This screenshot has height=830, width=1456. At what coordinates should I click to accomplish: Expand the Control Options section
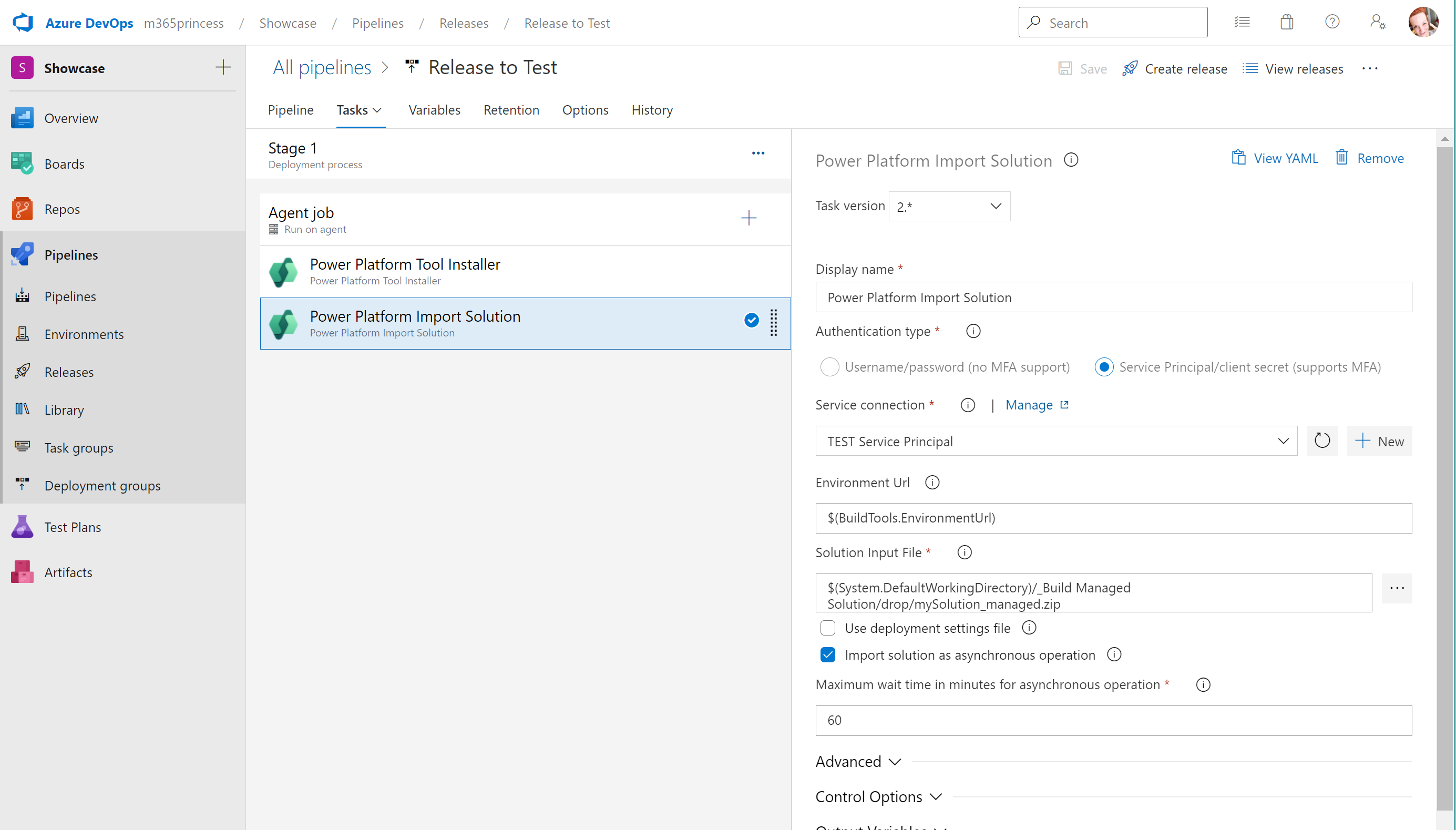coord(879,797)
